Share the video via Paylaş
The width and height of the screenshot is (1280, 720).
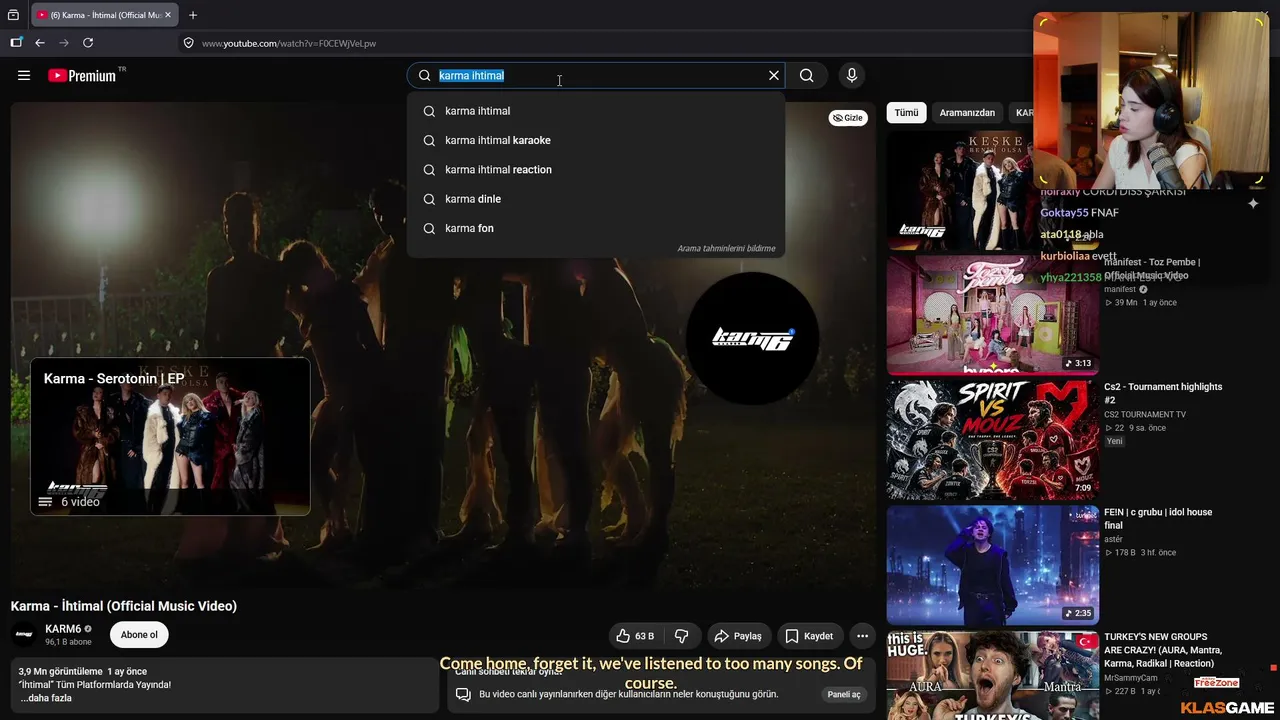[739, 636]
